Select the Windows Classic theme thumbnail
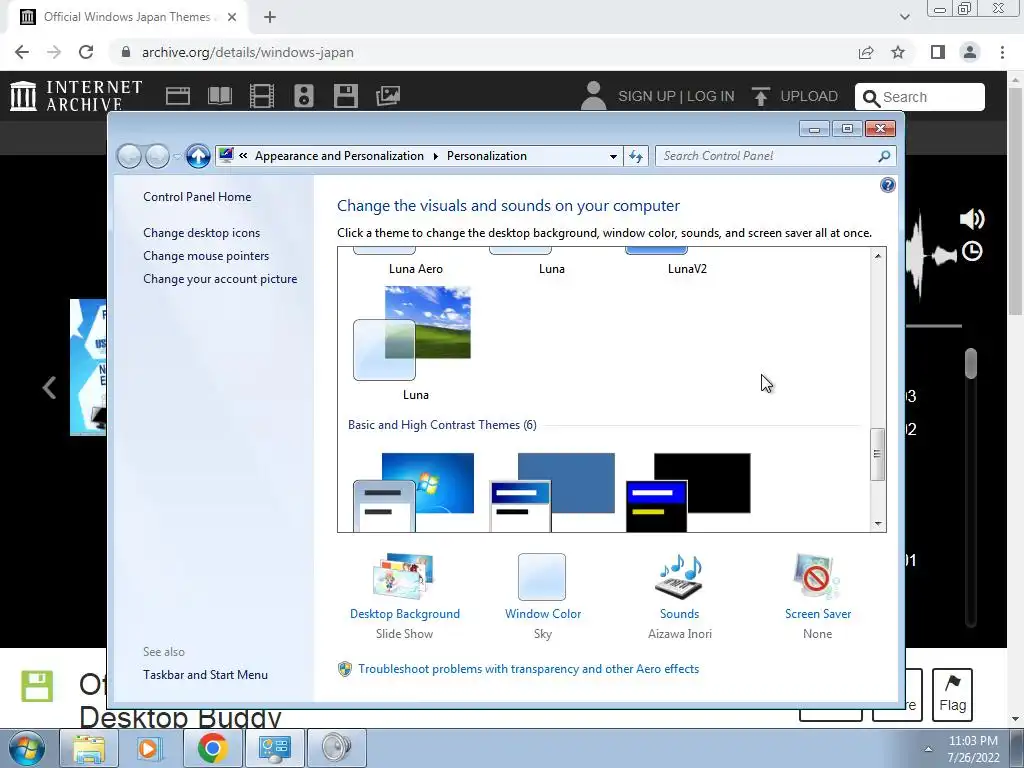 [x=552, y=492]
